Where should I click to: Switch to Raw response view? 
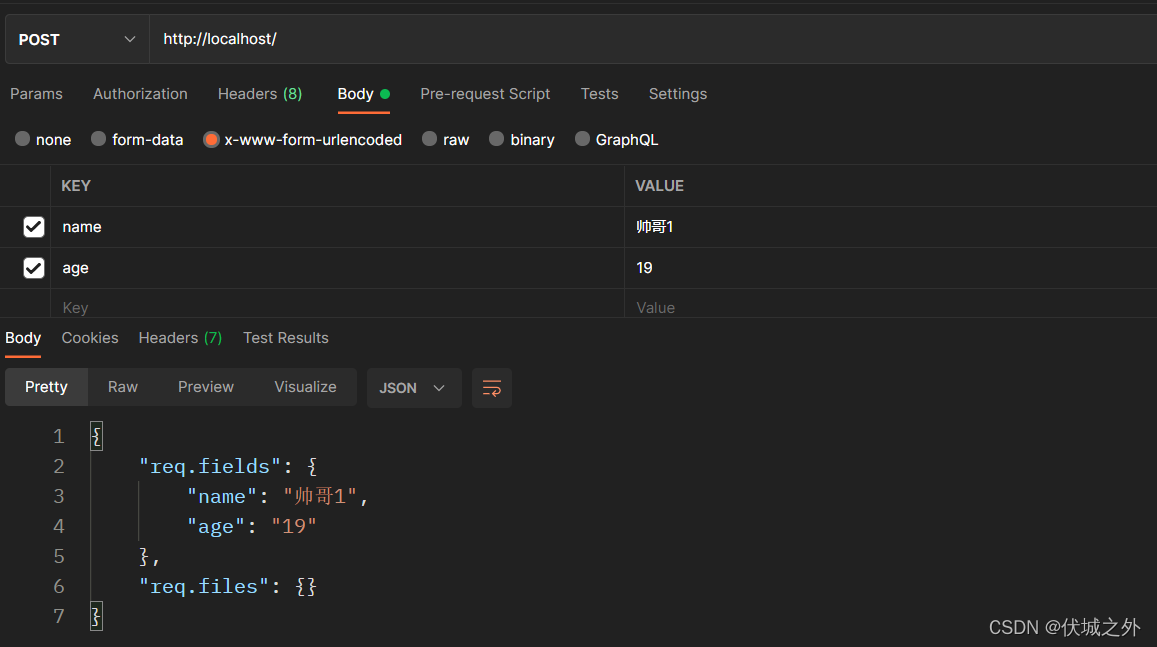[122, 386]
